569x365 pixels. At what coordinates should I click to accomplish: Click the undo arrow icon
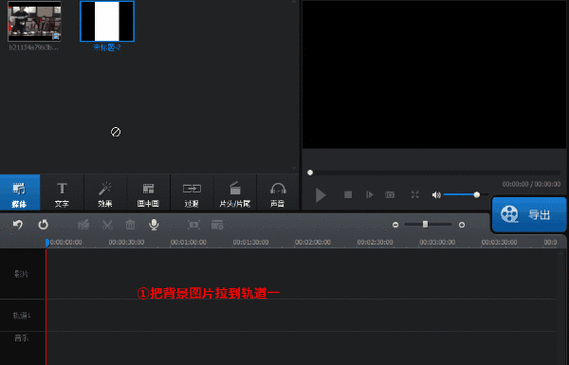[18, 225]
